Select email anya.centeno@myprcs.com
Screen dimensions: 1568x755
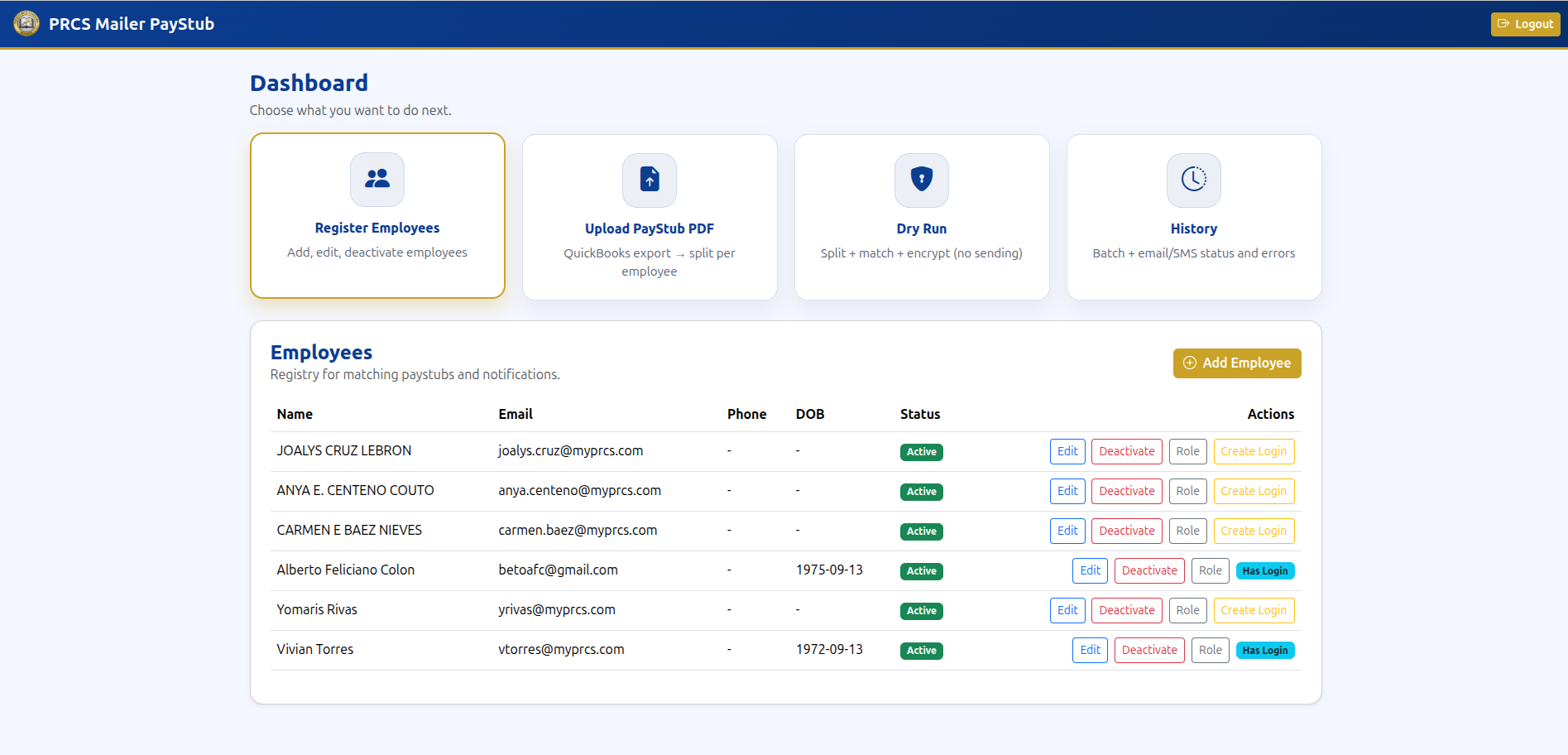click(579, 490)
